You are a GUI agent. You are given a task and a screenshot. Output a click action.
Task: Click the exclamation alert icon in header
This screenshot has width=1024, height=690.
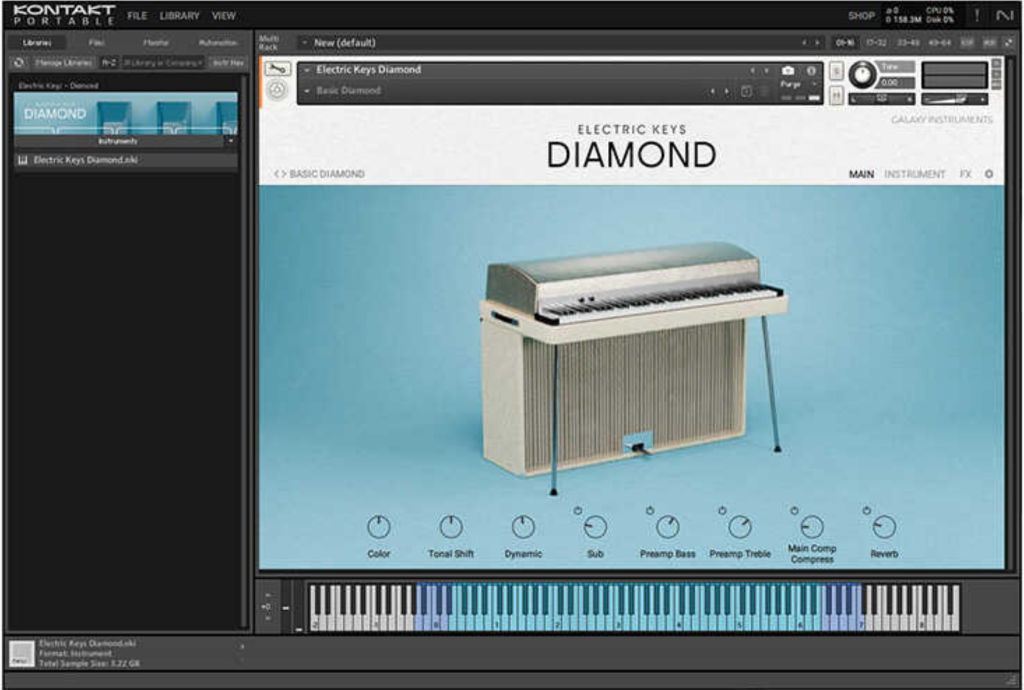(977, 15)
